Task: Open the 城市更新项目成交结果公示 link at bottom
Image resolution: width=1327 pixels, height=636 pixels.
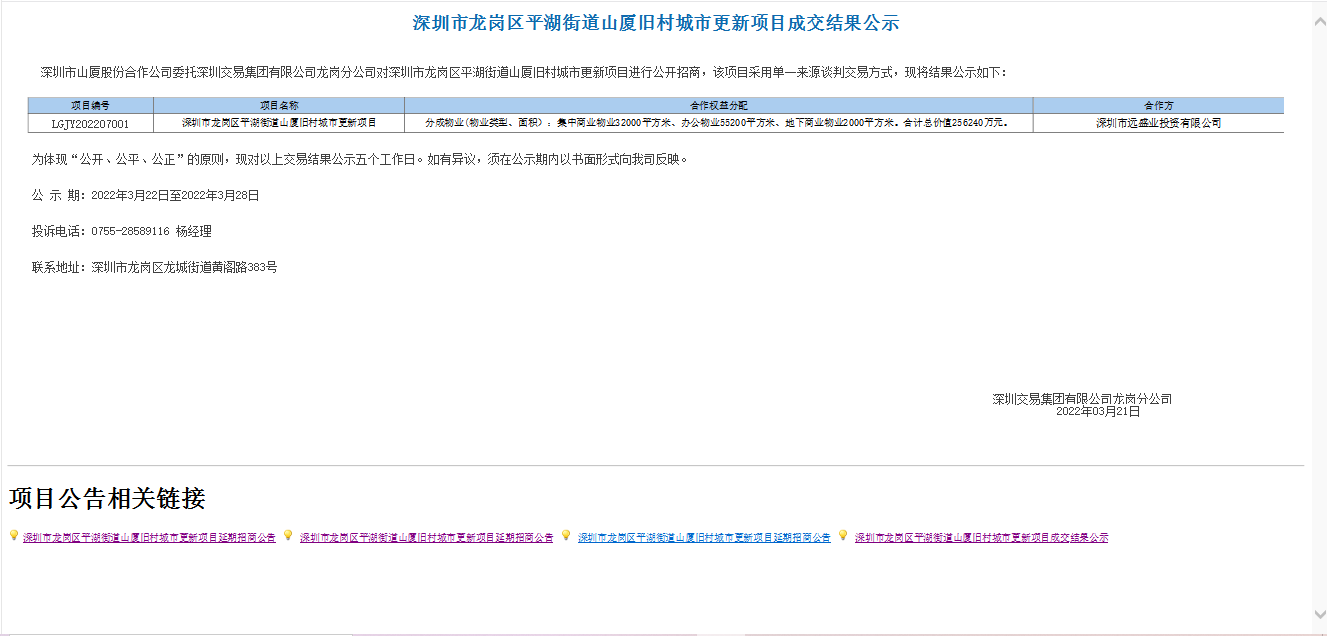Action: click(981, 538)
